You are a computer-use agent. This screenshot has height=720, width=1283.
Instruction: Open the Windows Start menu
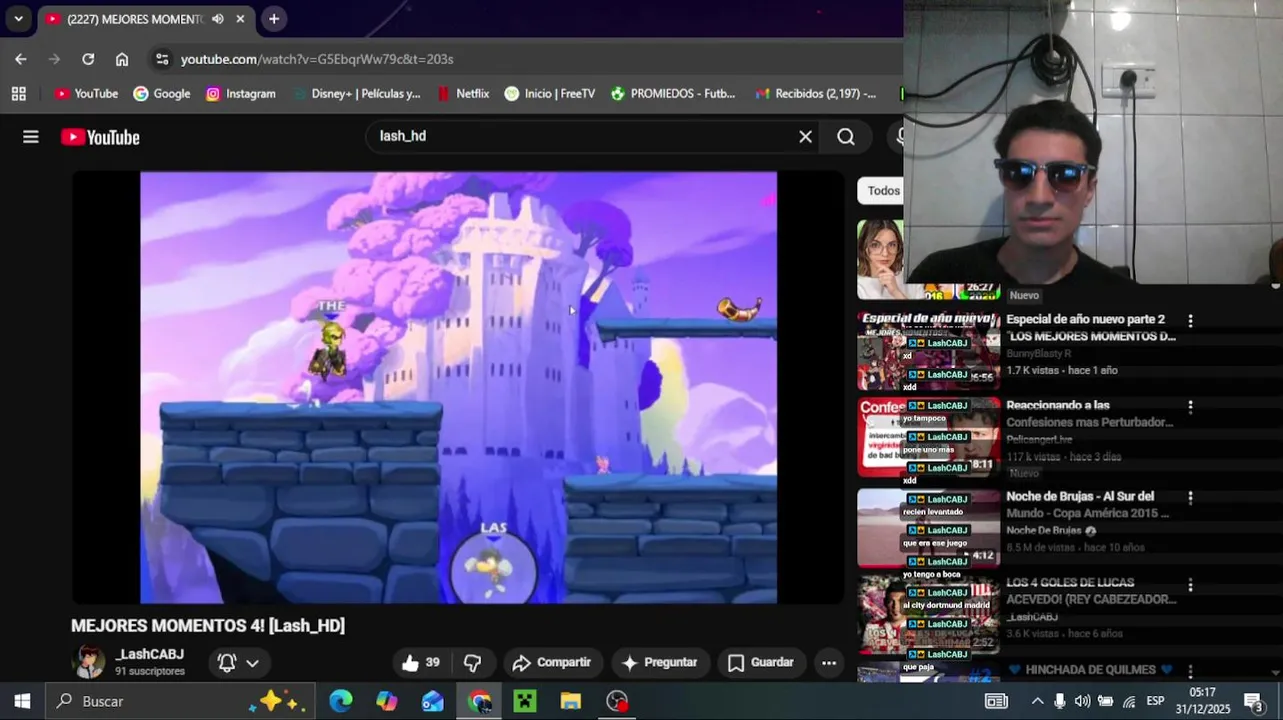pos(22,701)
